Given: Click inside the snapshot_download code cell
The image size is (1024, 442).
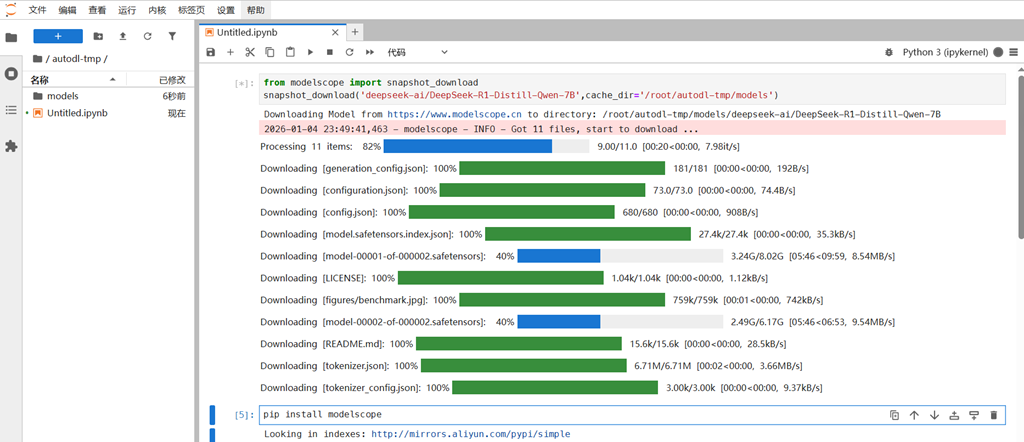Looking at the screenshot, I should (x=632, y=89).
